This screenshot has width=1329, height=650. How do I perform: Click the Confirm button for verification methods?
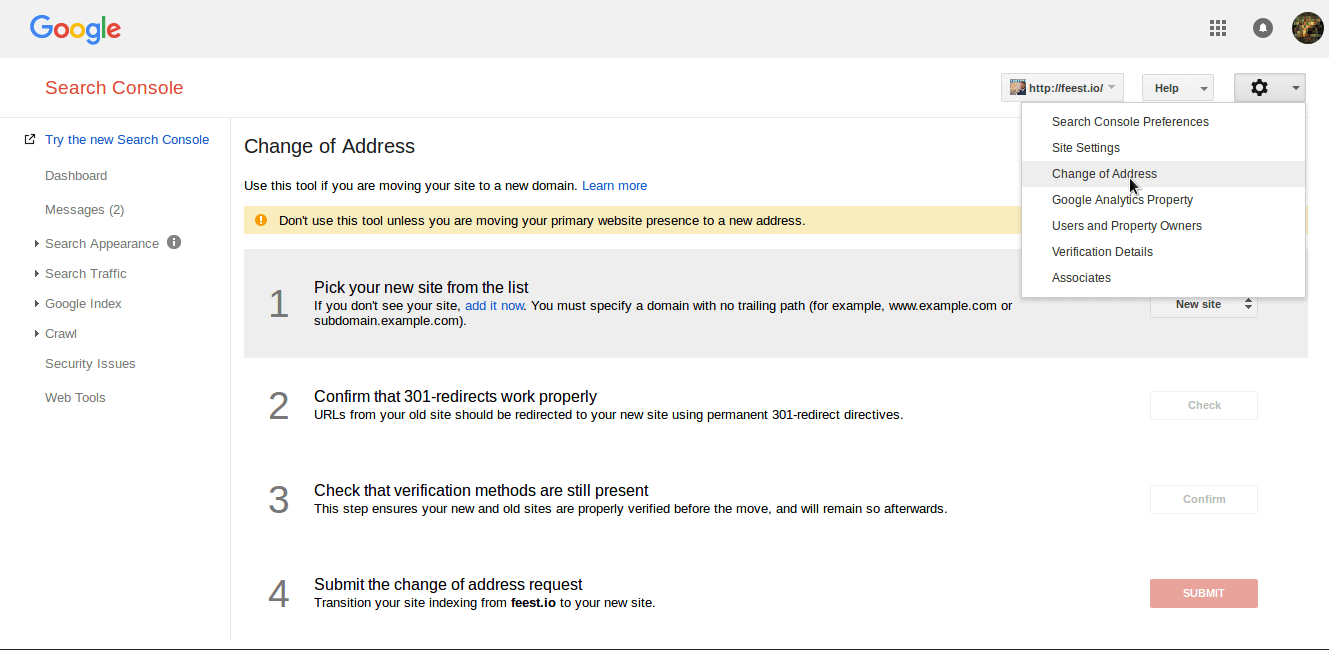(x=1204, y=499)
